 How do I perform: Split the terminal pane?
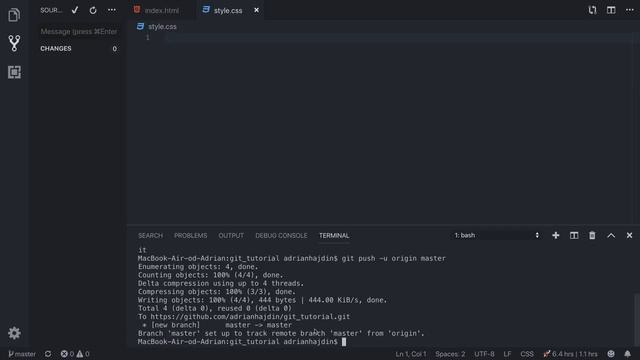pos(574,236)
